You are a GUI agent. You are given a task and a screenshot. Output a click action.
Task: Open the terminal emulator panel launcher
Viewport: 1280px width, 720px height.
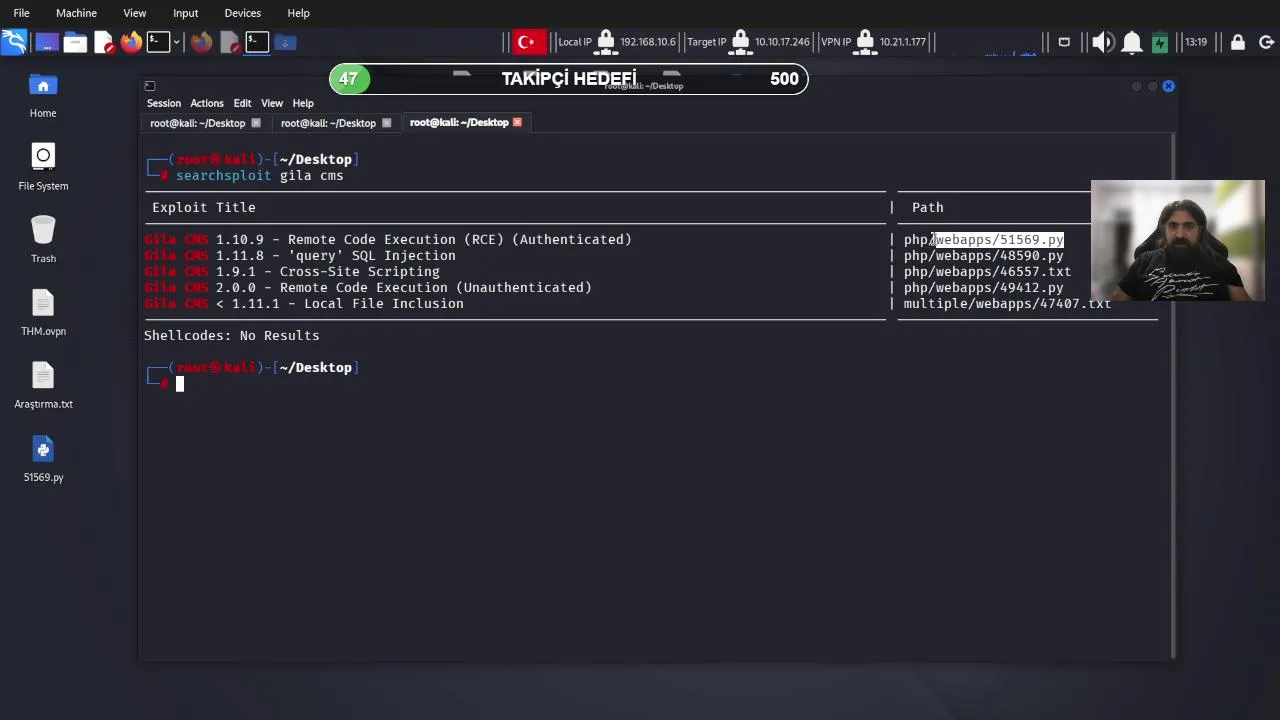coord(158,42)
